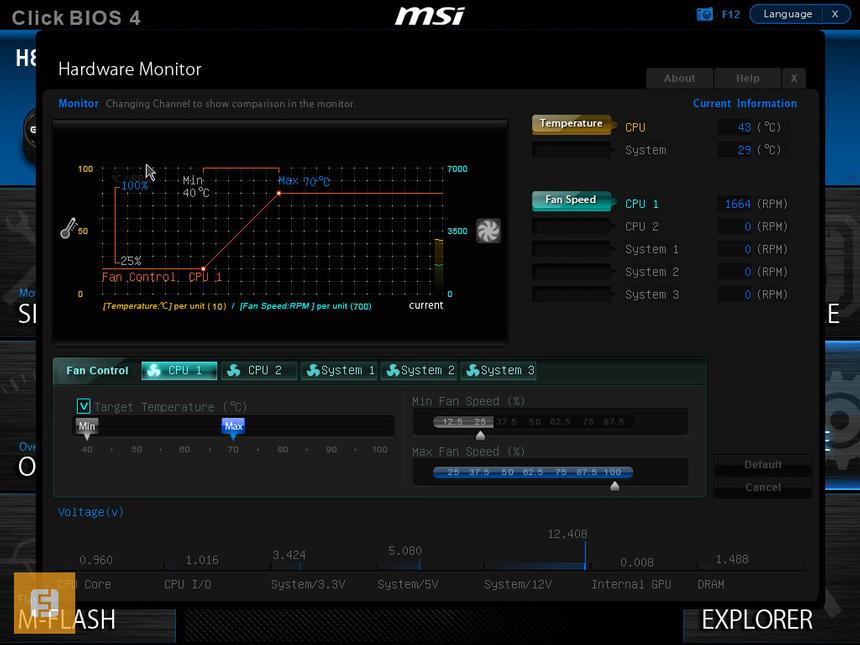Select the Fan Speed badge in Current Information
This screenshot has height=645, width=860.
coord(569,200)
